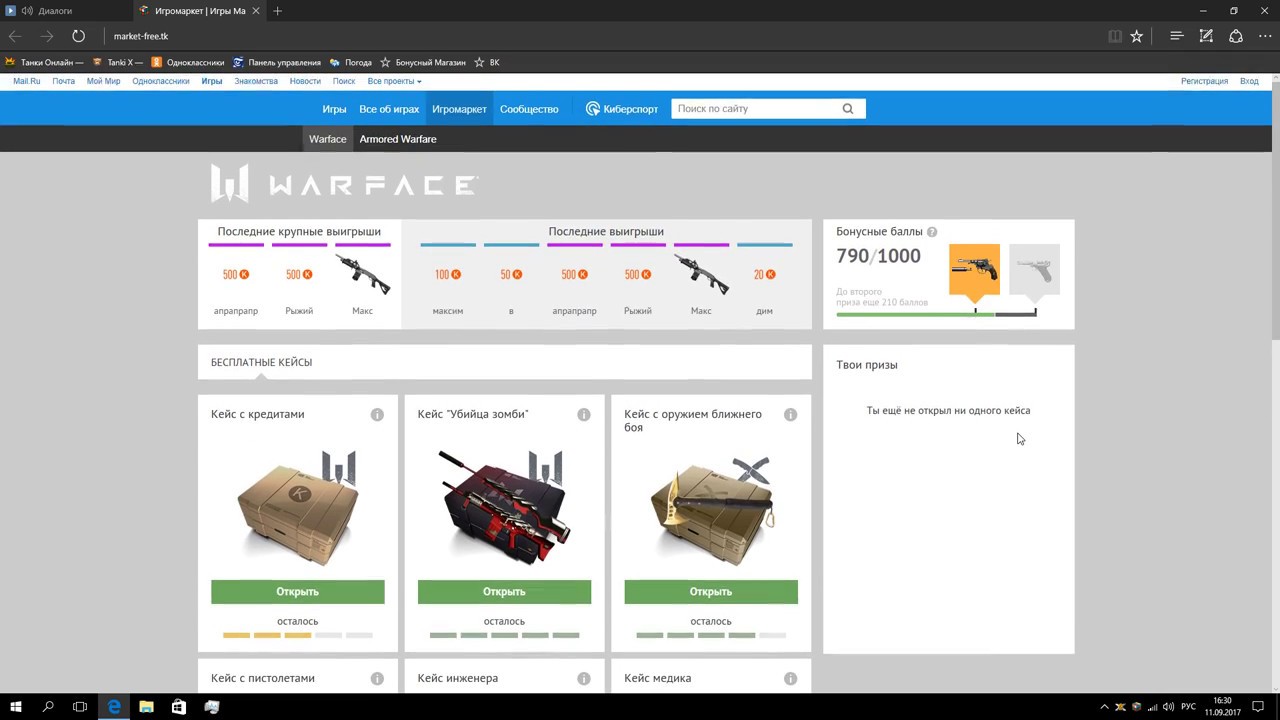1280x720 pixels.
Task: Show info for Кейс "Убийца зомби"
Action: [584, 415]
